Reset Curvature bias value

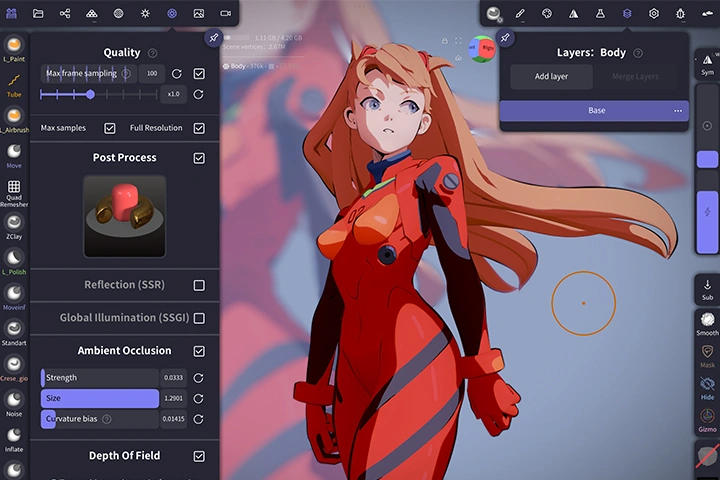198,419
